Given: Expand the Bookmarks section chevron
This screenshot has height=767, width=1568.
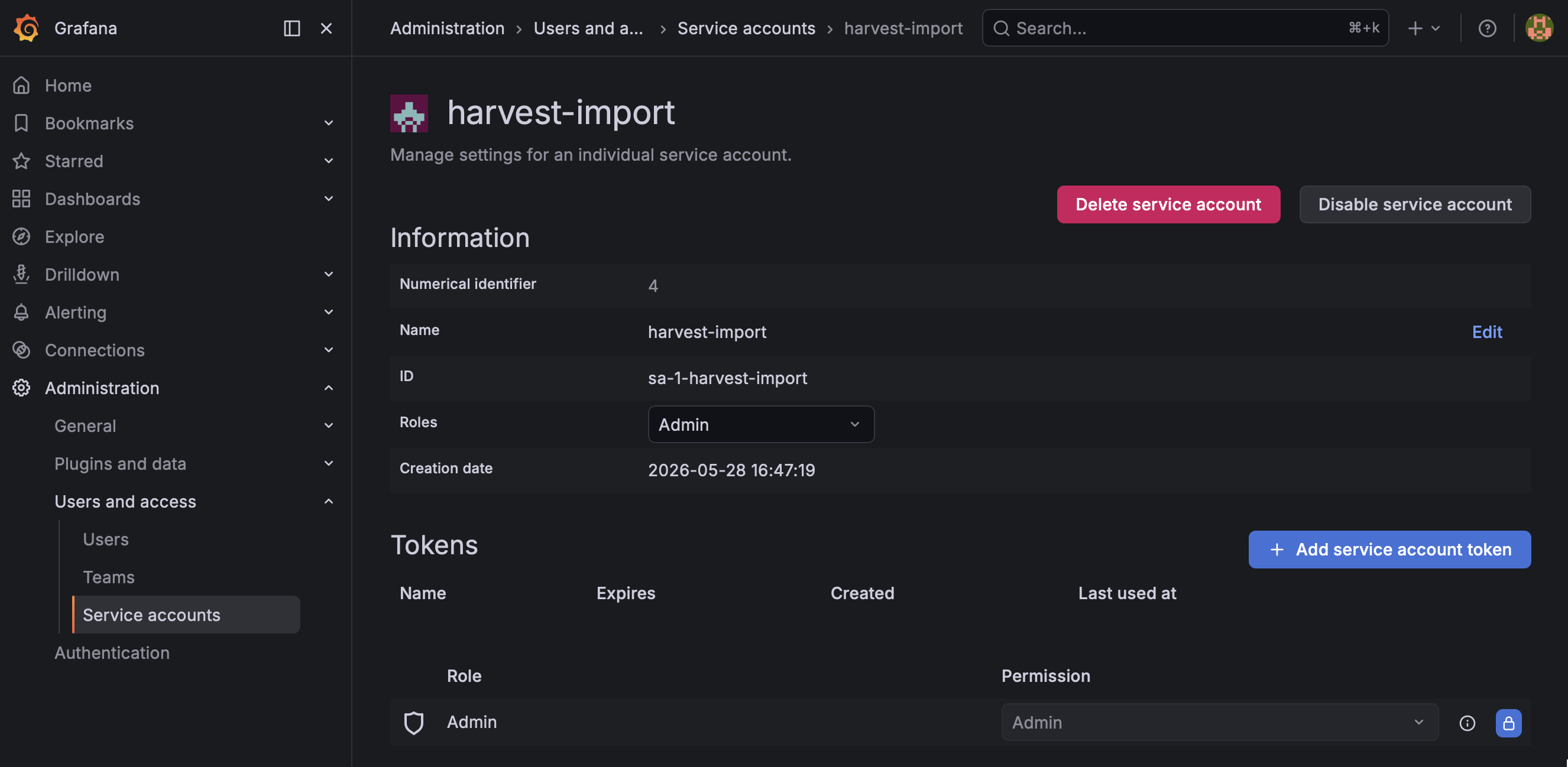Looking at the screenshot, I should [328, 123].
